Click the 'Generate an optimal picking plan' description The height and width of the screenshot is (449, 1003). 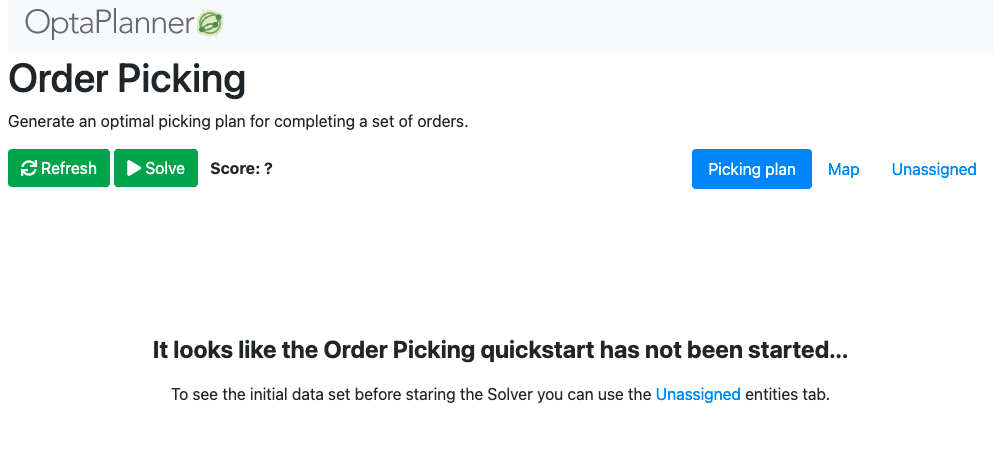(238, 122)
